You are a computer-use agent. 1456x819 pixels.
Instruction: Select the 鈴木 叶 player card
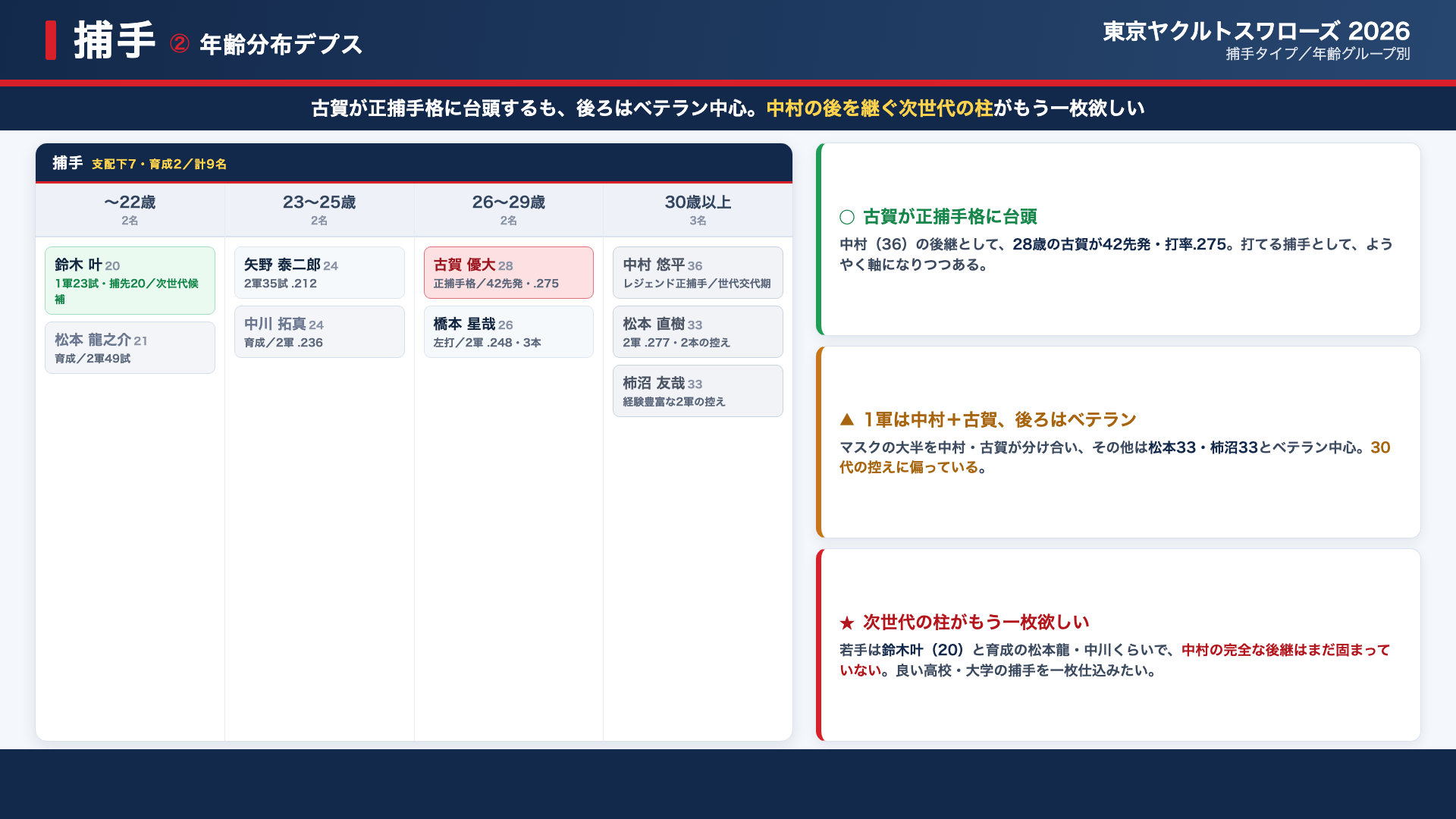pyautogui.click(x=130, y=281)
